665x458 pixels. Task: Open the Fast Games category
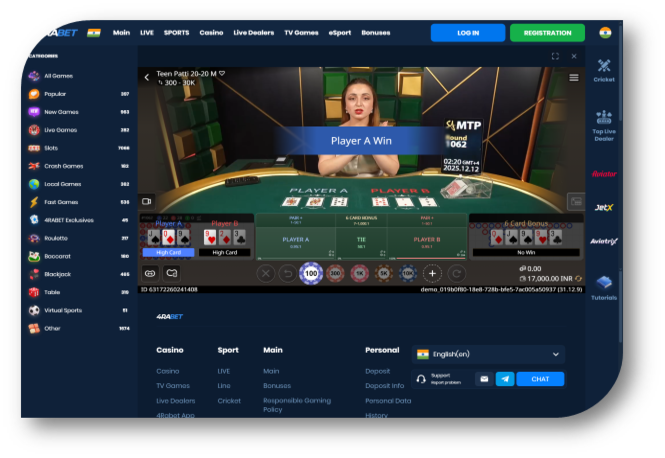tap(79, 202)
